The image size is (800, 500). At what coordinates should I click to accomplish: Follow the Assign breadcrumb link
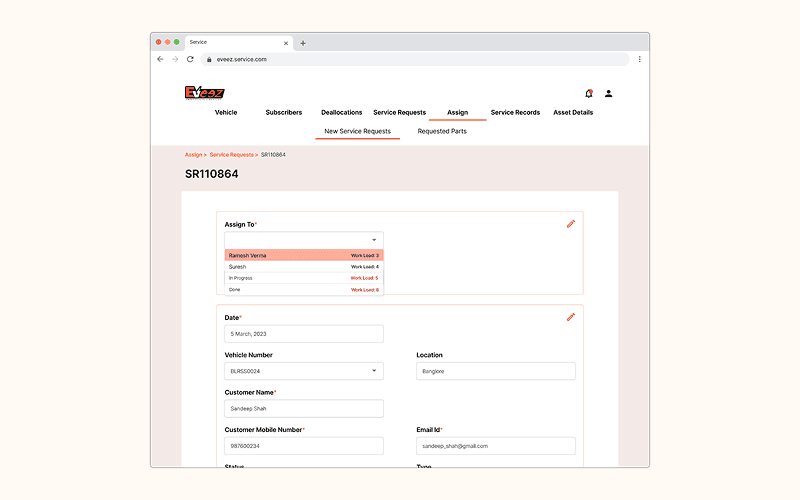pyautogui.click(x=193, y=155)
